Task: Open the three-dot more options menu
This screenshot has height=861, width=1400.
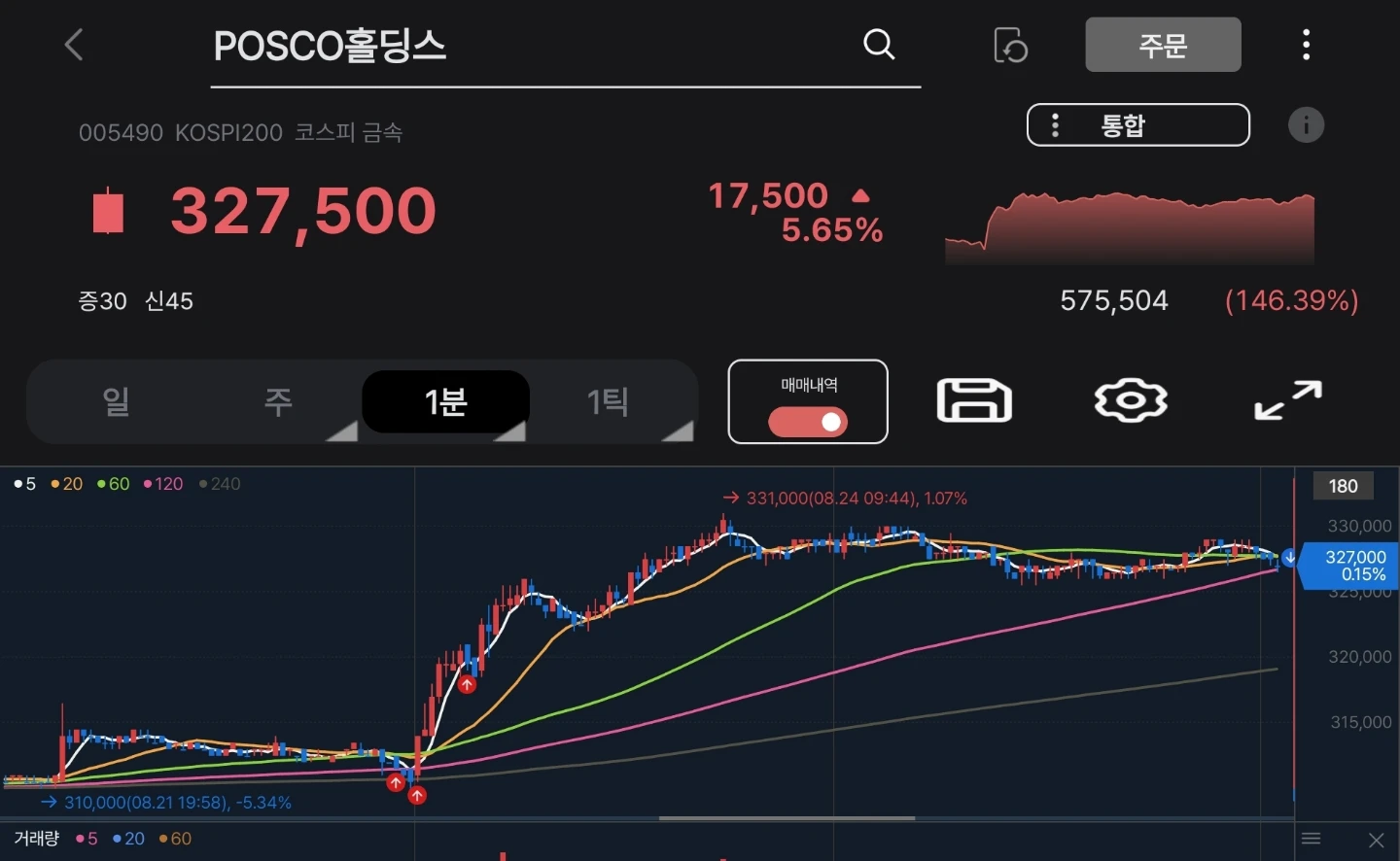Action: (x=1306, y=45)
